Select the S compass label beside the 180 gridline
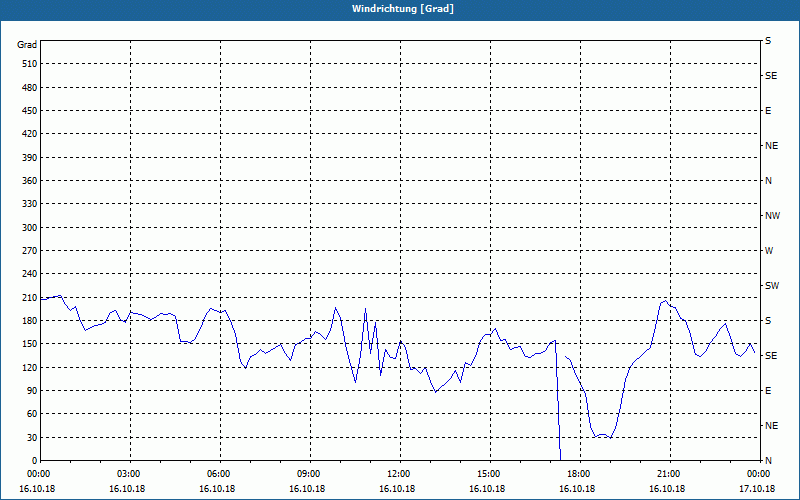Viewport: 800px width, 500px height. 768,321
